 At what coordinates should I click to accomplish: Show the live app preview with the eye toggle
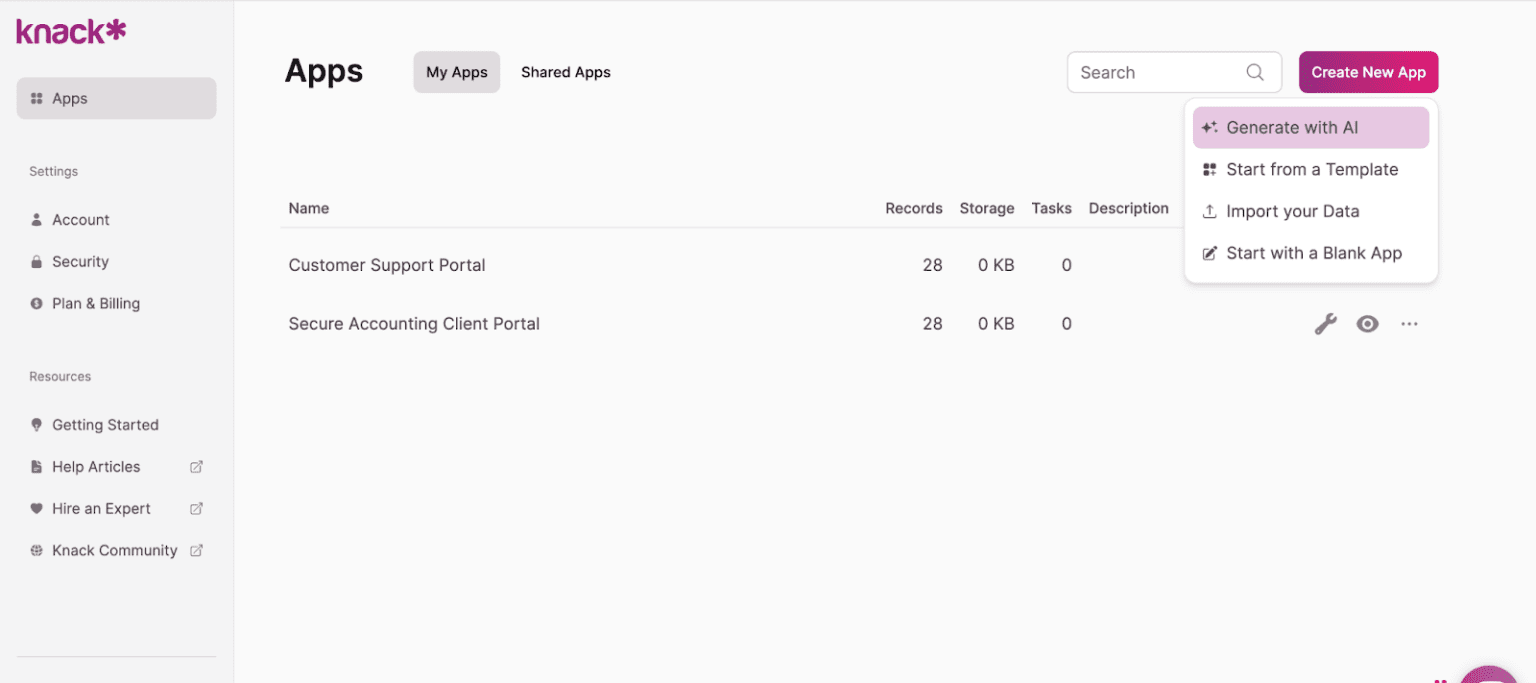tap(1367, 323)
